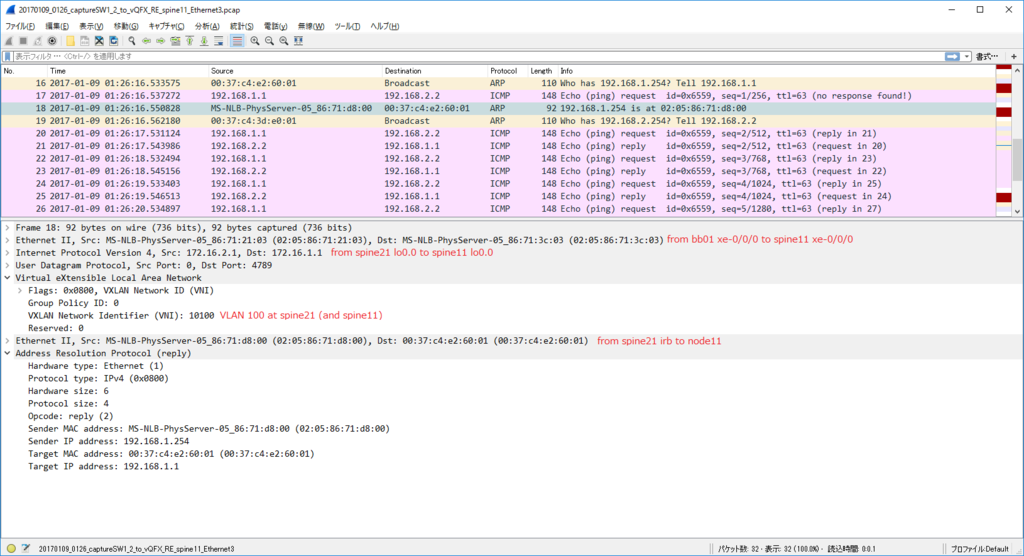Open the 統計(S) menu
Viewport: 1024px width, 556px height.
click(242, 26)
